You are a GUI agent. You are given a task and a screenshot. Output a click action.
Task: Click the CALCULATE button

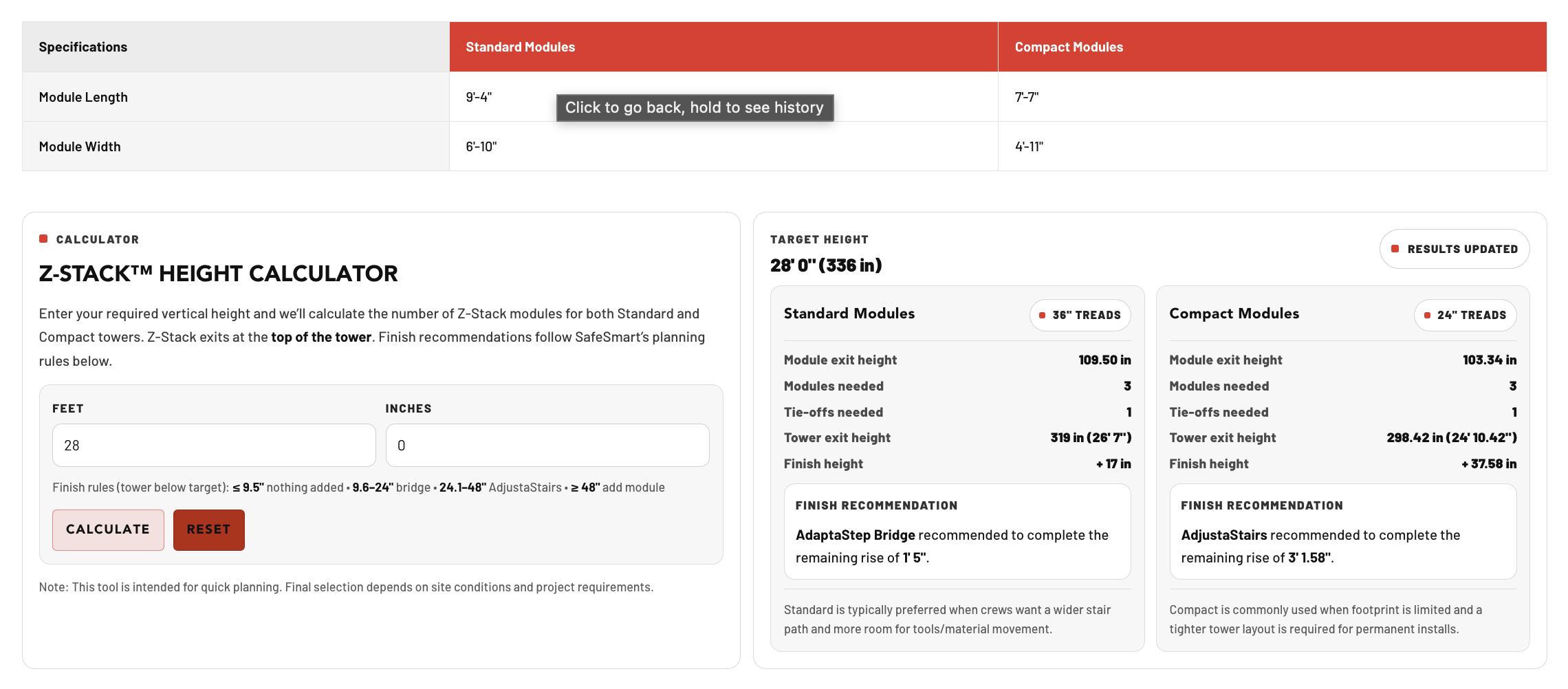tap(108, 529)
